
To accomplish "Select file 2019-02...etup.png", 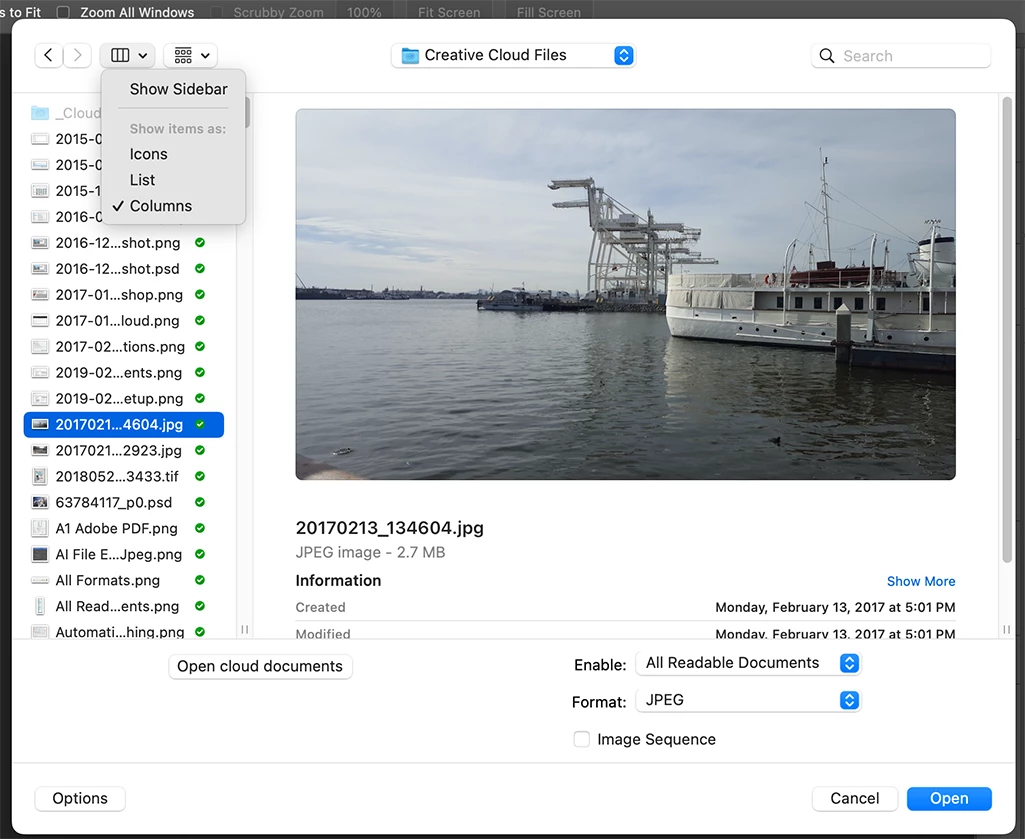I will [124, 398].
